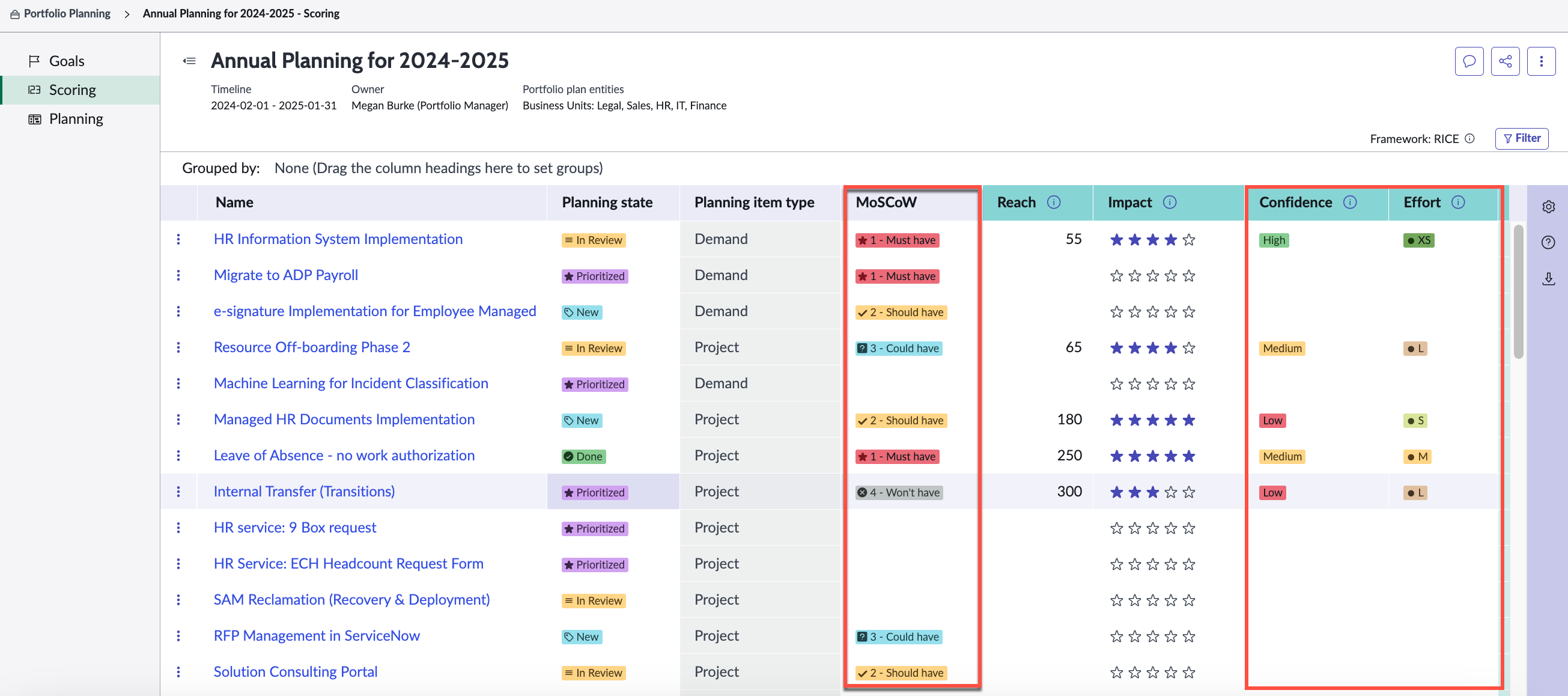Open Leave of Absence - no work authorization link
The image size is (1568, 696).
point(344,456)
